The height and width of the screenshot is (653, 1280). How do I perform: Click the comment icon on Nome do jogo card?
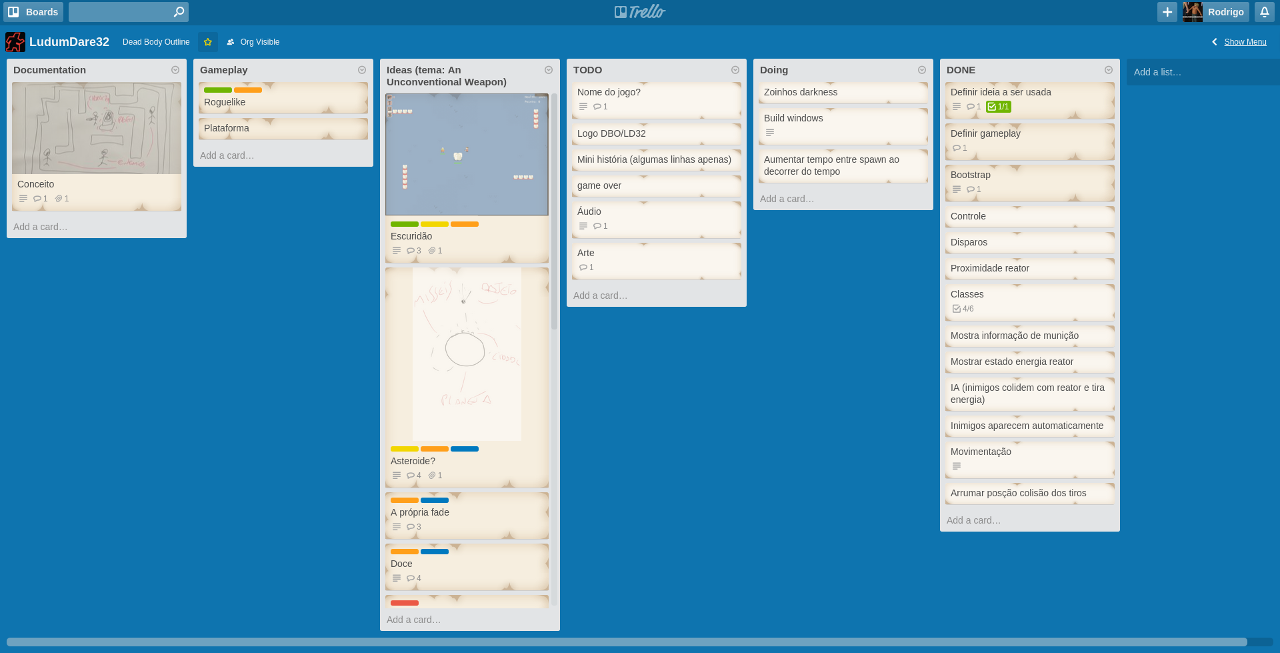coord(597,106)
